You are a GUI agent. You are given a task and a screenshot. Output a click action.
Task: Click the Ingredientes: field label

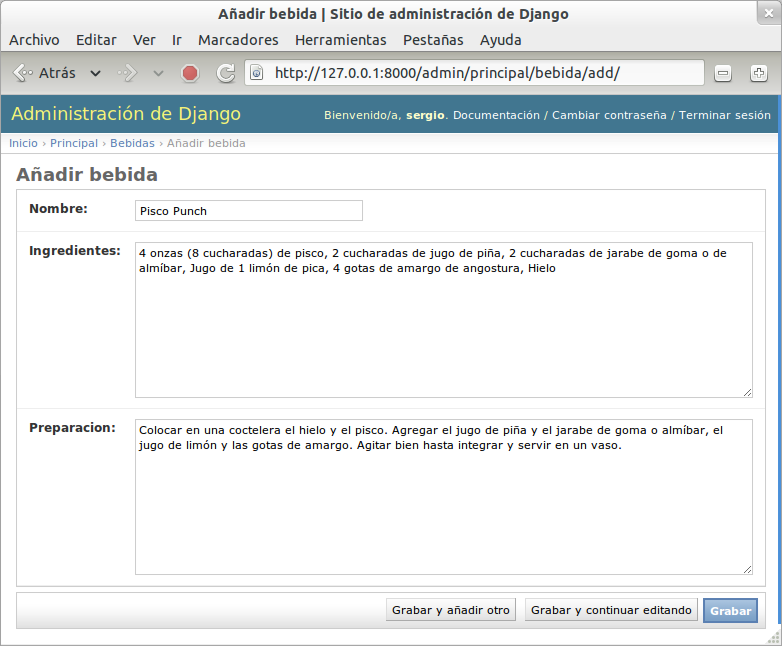(75, 250)
